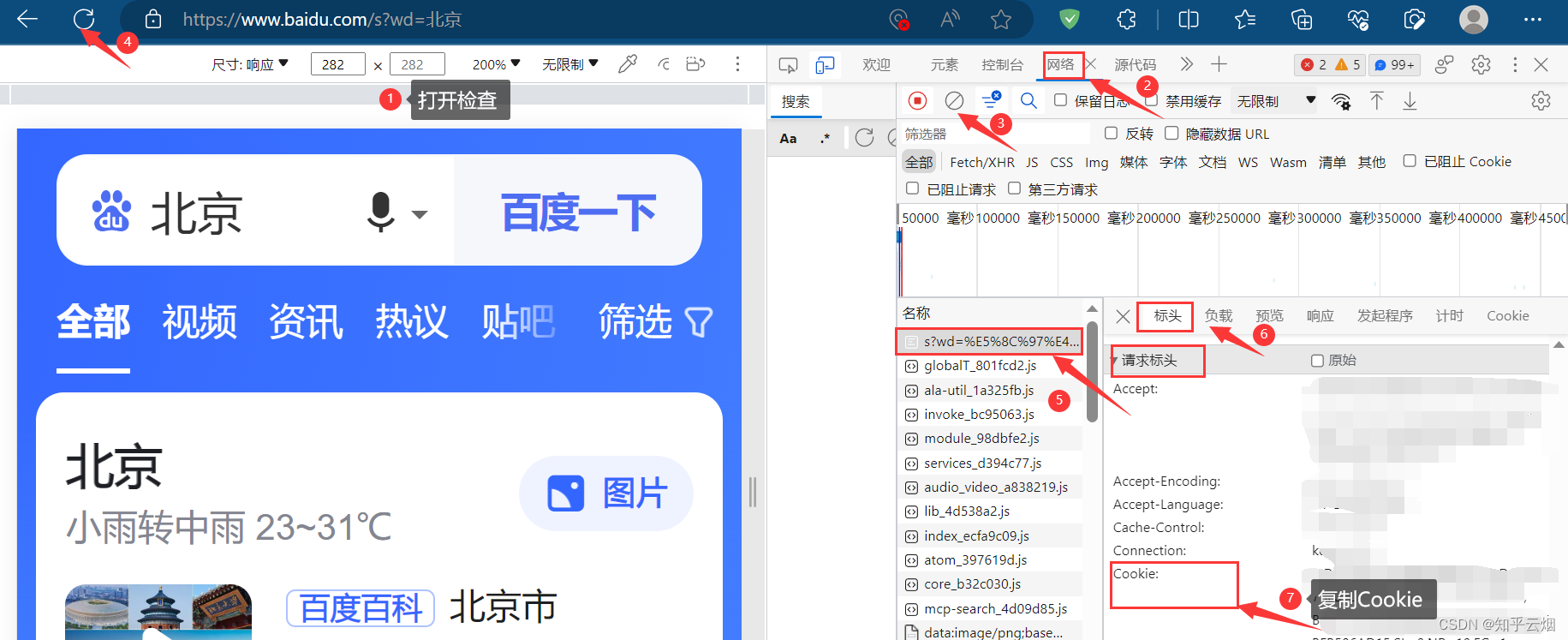The height and width of the screenshot is (640, 1568).
Task: Open favorites list icon
Action: point(1245,19)
